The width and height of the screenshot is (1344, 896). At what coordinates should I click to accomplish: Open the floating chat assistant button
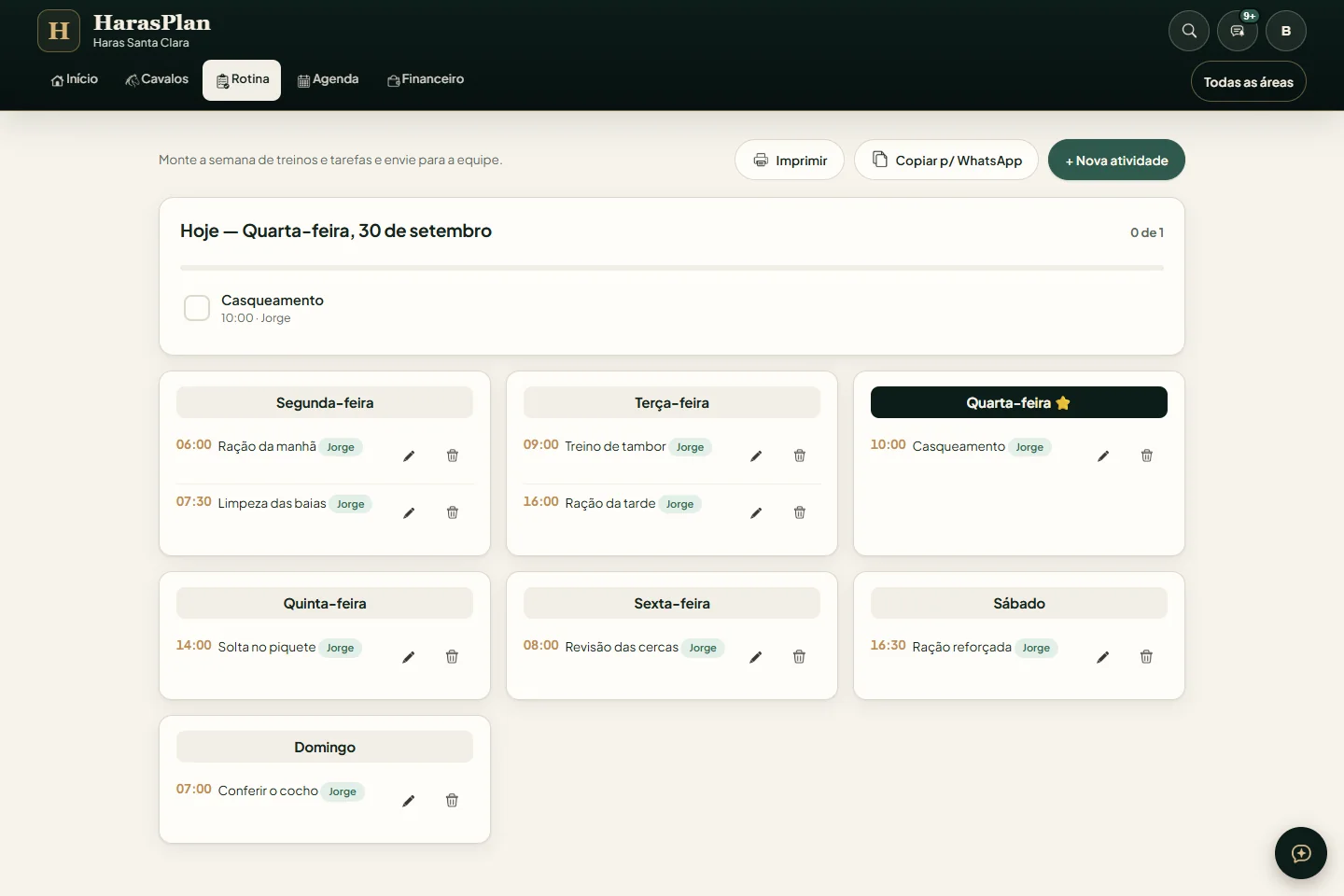pos(1301,853)
